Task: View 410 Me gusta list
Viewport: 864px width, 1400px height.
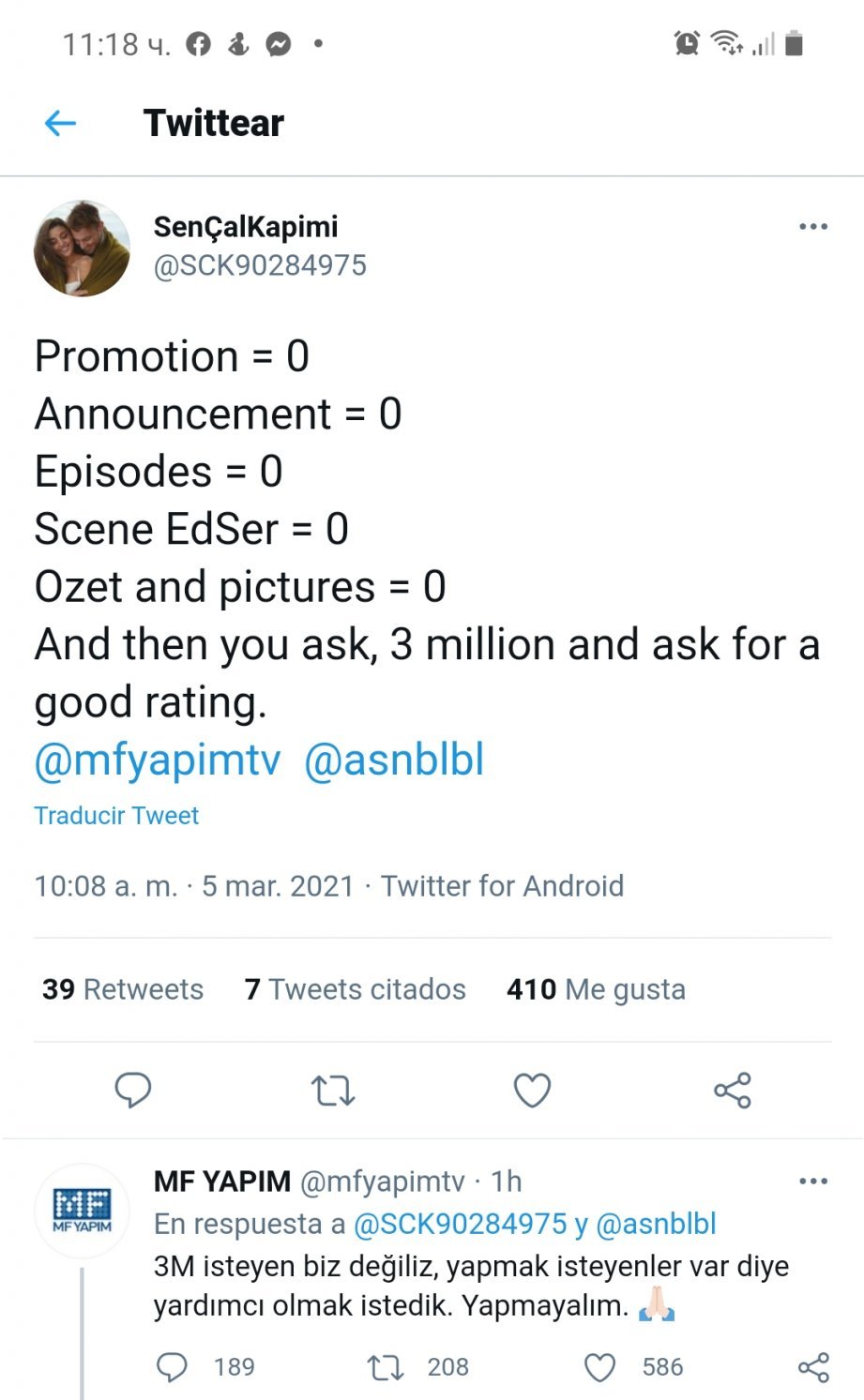Action: tap(596, 989)
